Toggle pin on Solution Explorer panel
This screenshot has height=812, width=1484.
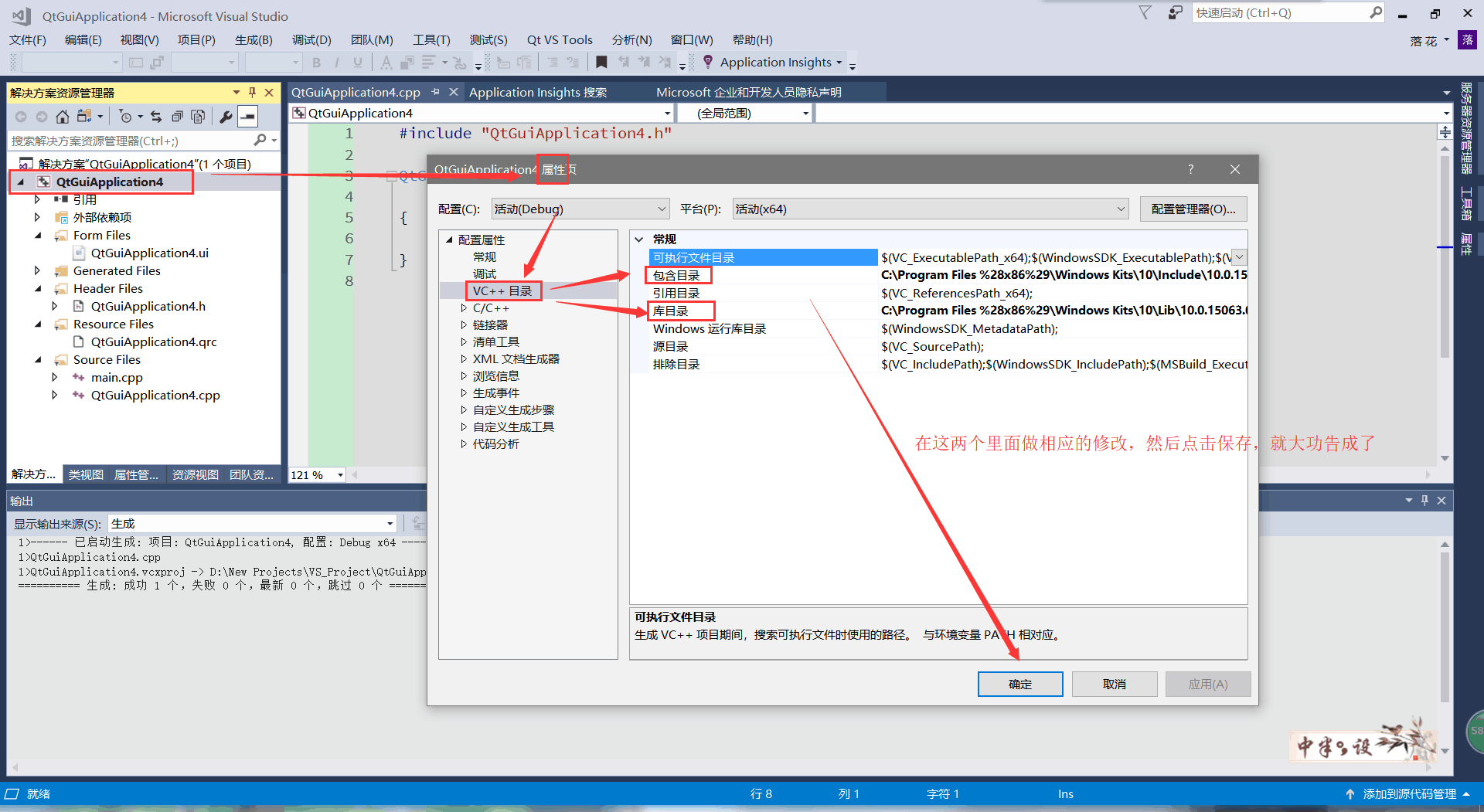click(252, 93)
